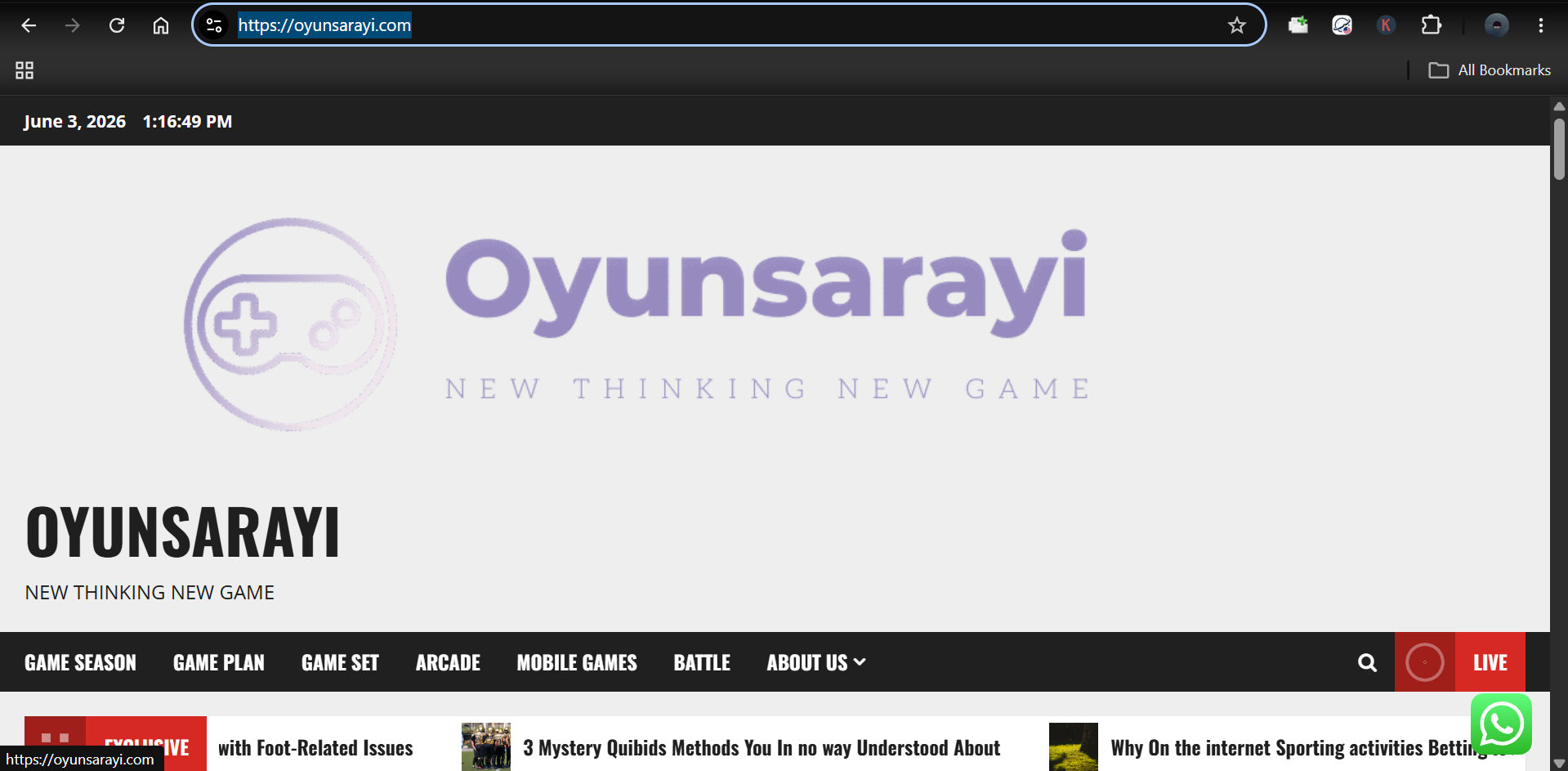The image size is (1568, 771).
Task: Open the red K extension icon
Action: (1386, 25)
